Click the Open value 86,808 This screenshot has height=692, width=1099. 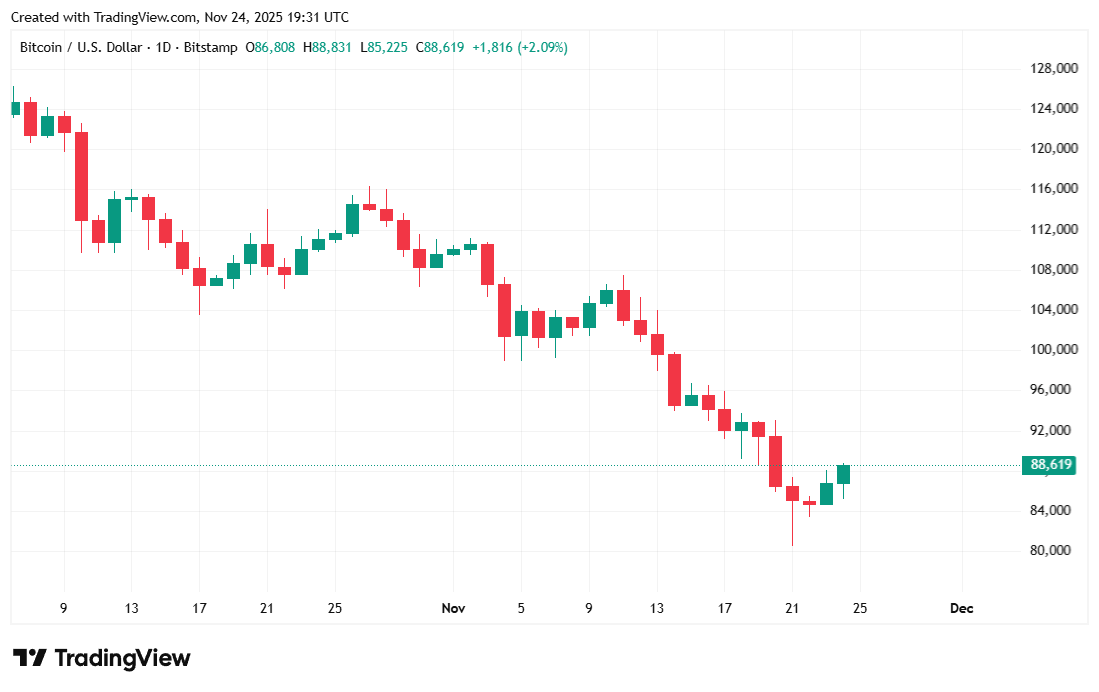(275, 47)
